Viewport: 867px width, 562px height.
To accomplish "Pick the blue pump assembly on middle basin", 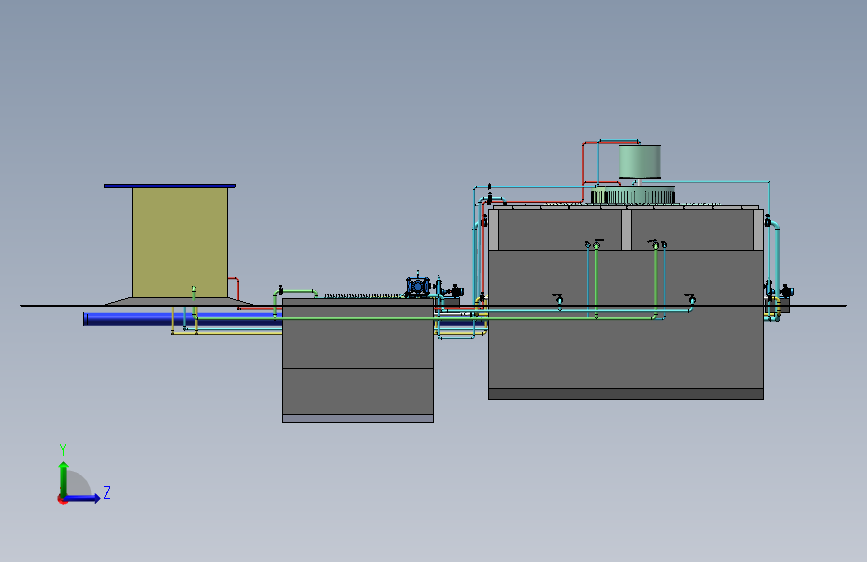I will (417, 287).
